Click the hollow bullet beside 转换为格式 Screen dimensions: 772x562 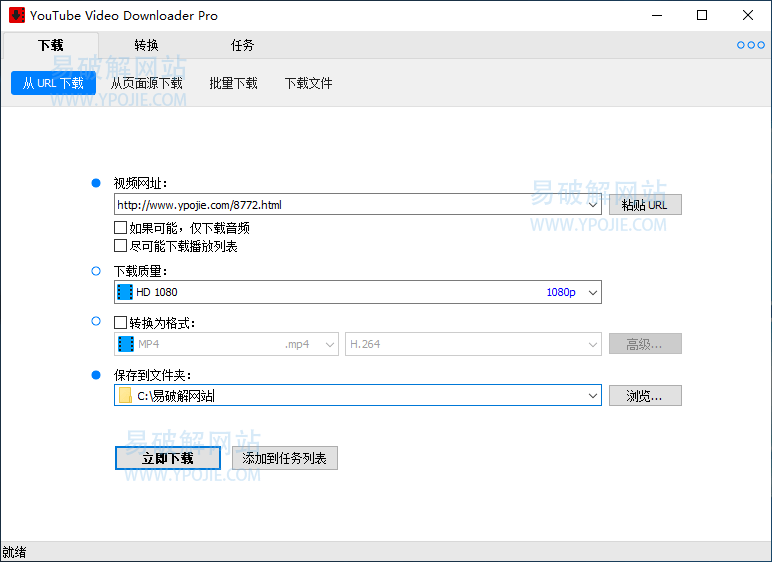point(96,322)
